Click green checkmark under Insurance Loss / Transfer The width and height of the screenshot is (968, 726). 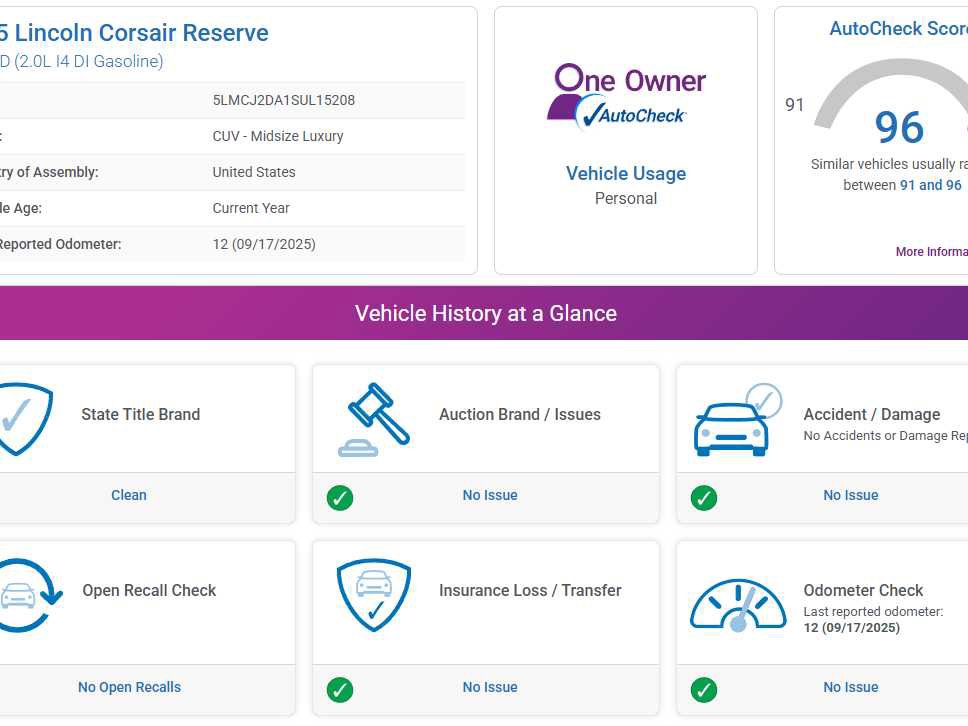click(x=340, y=689)
